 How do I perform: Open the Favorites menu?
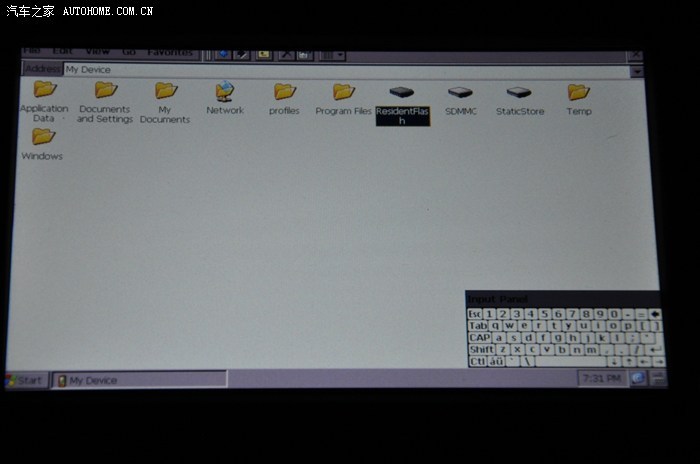(x=169, y=52)
